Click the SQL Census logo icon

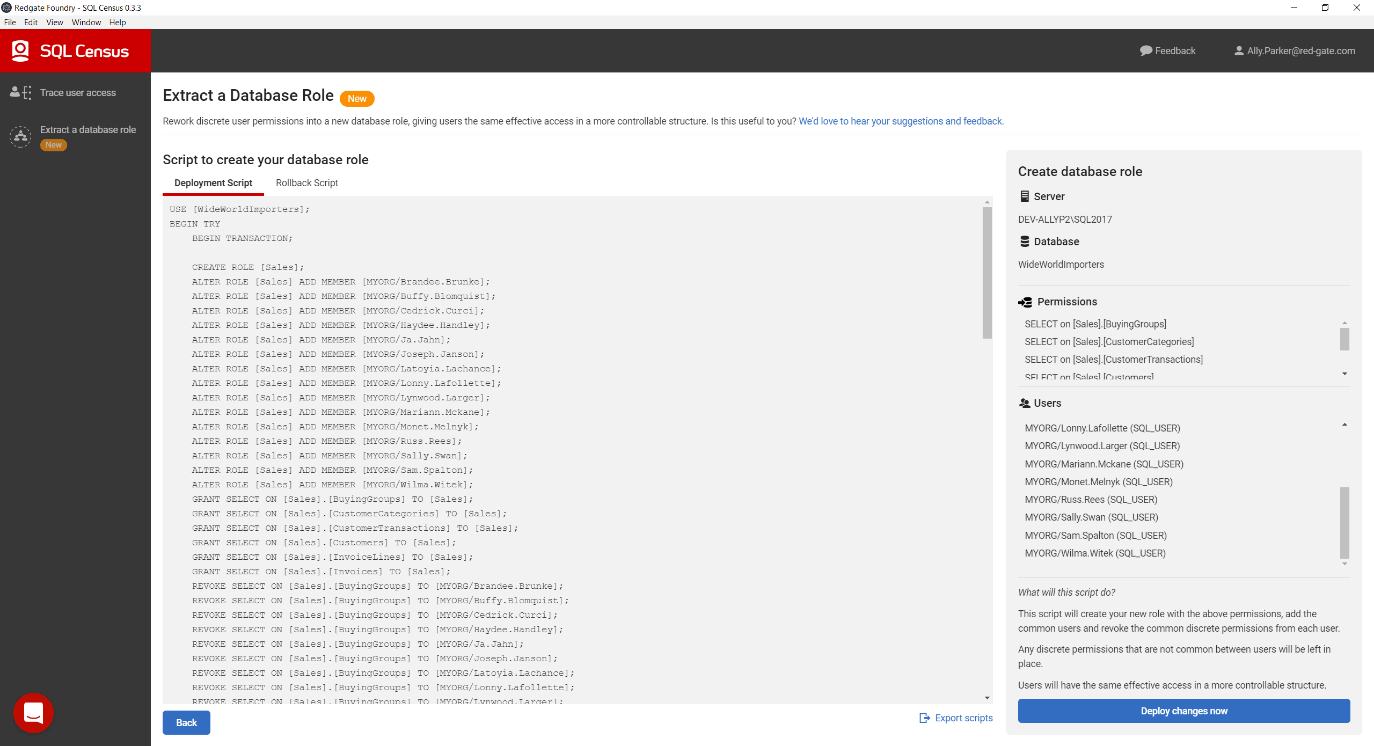point(20,51)
